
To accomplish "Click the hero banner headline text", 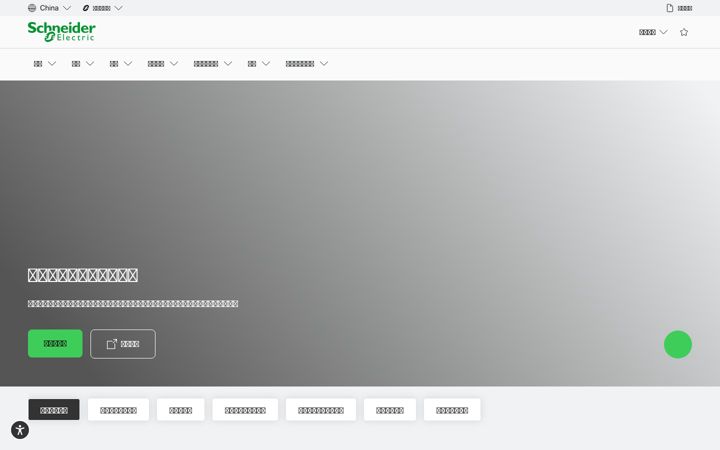I will point(83,275).
